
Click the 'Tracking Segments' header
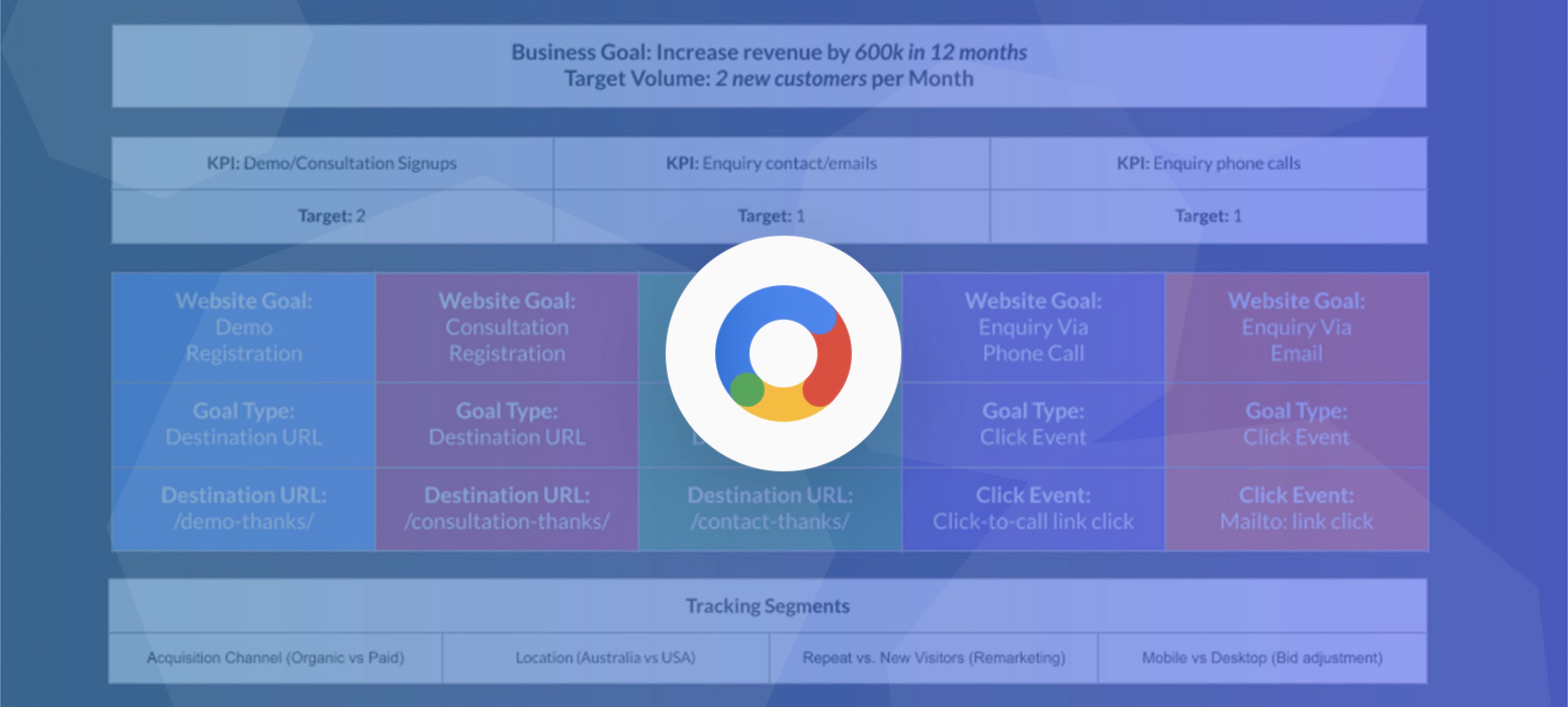point(768,606)
